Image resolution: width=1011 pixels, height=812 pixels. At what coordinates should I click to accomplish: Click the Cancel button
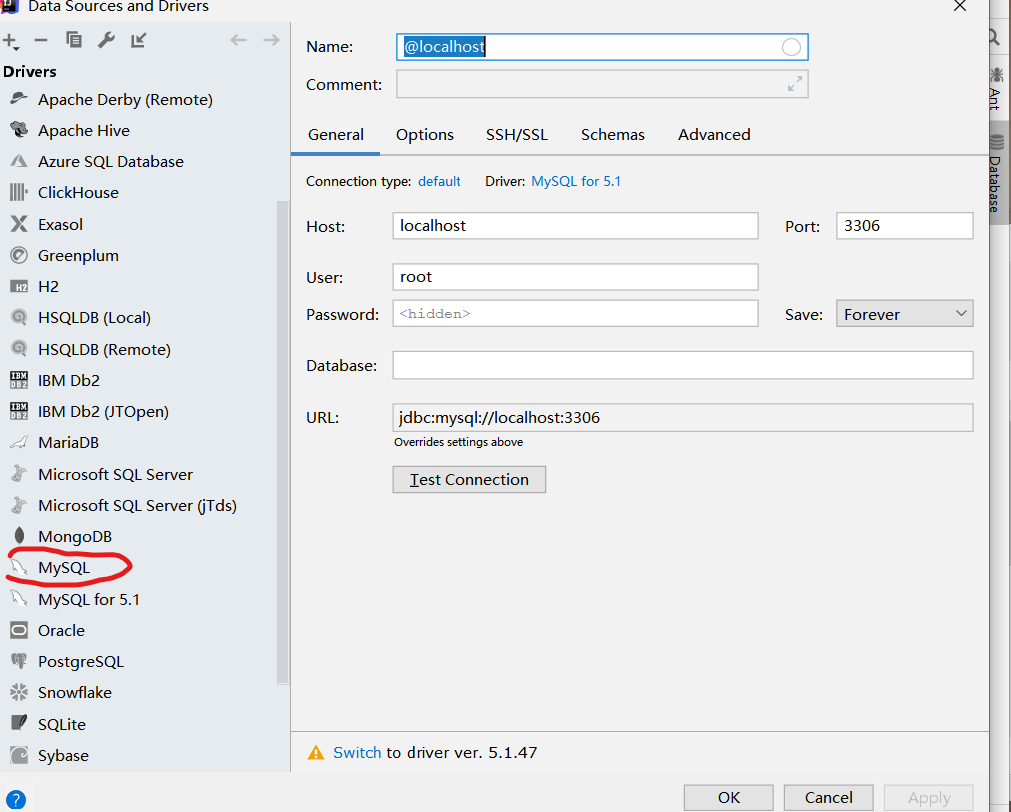tap(829, 798)
